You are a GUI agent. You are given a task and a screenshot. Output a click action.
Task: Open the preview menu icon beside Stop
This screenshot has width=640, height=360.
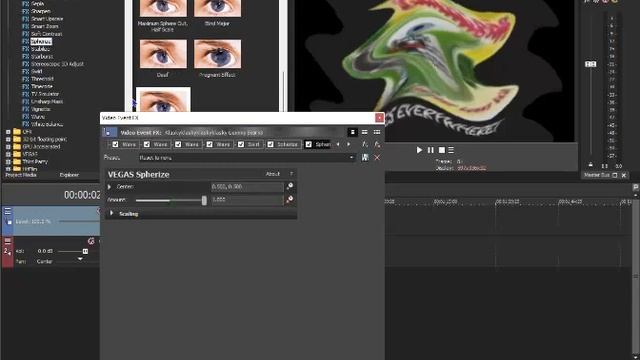point(451,150)
